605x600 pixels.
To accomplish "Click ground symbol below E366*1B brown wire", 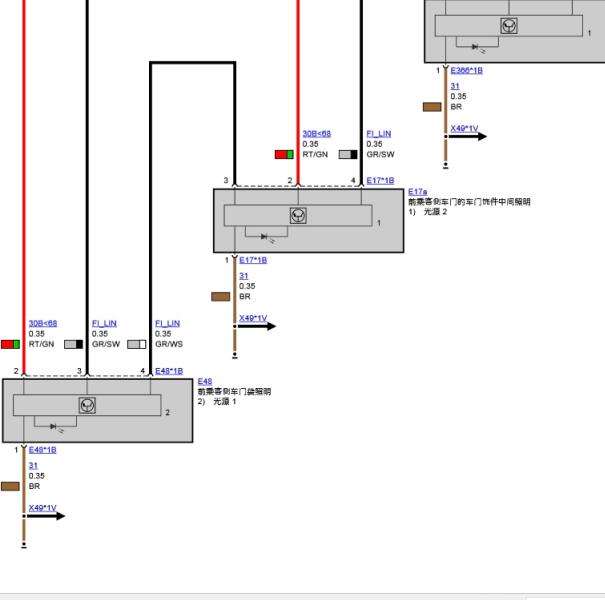I will pyautogui.click(x=446, y=166).
